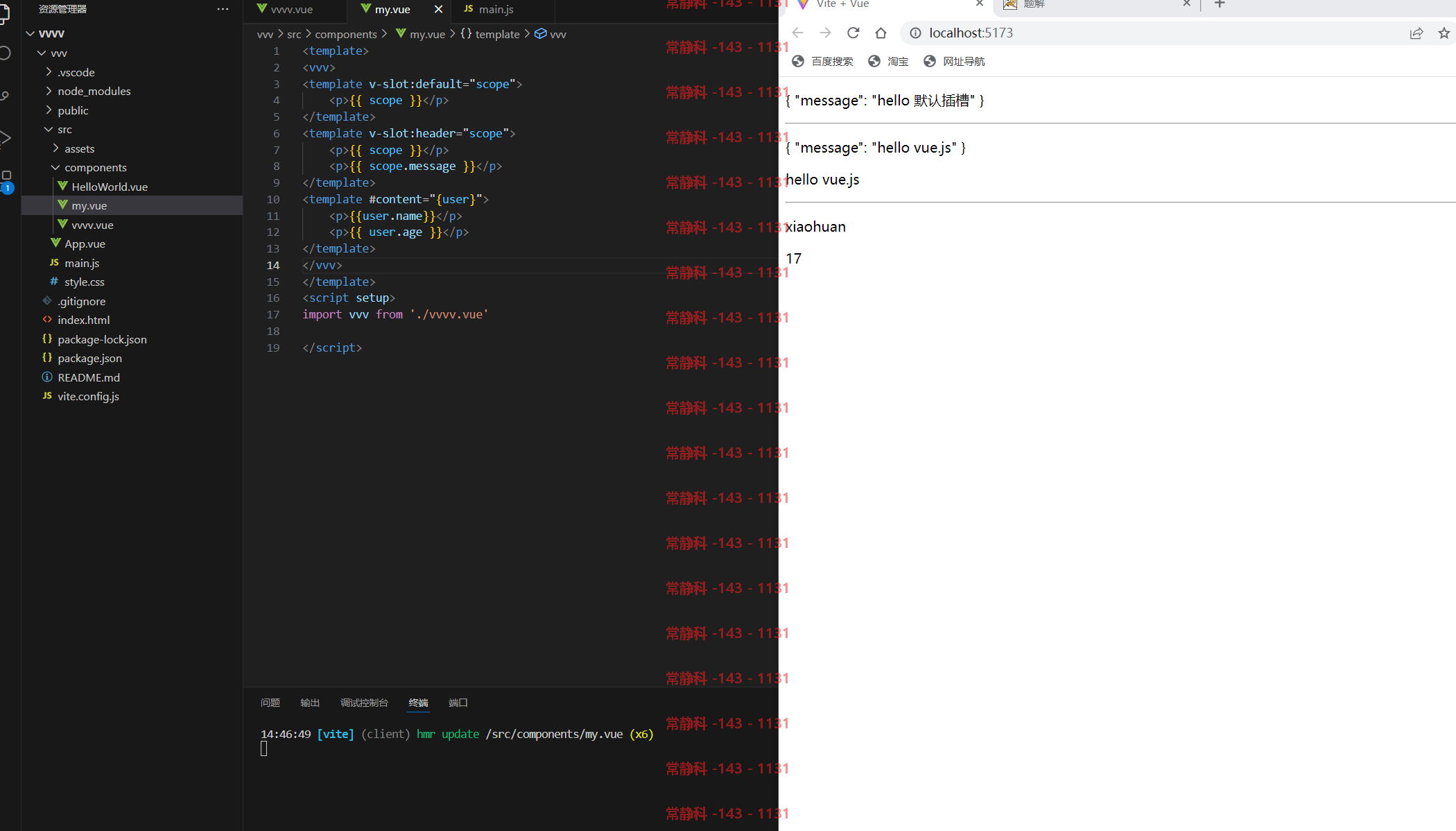Click breadcrumb 'components' segment
The image size is (1456, 831).
pyautogui.click(x=346, y=34)
